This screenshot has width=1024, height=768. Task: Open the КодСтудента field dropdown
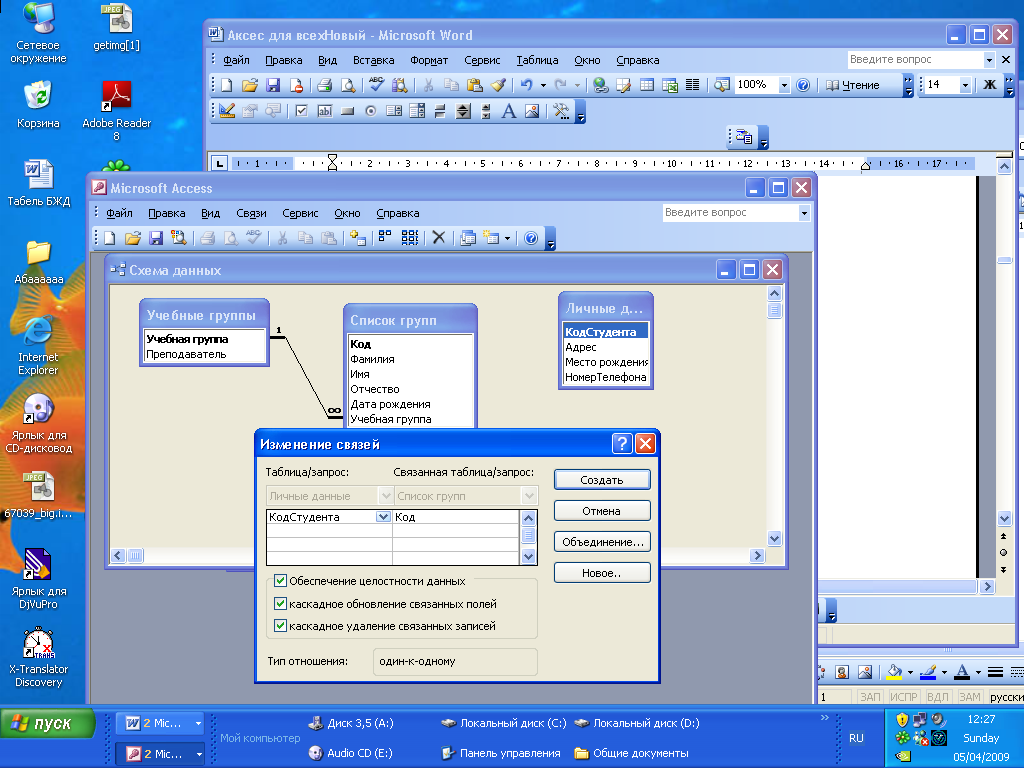click(x=383, y=517)
